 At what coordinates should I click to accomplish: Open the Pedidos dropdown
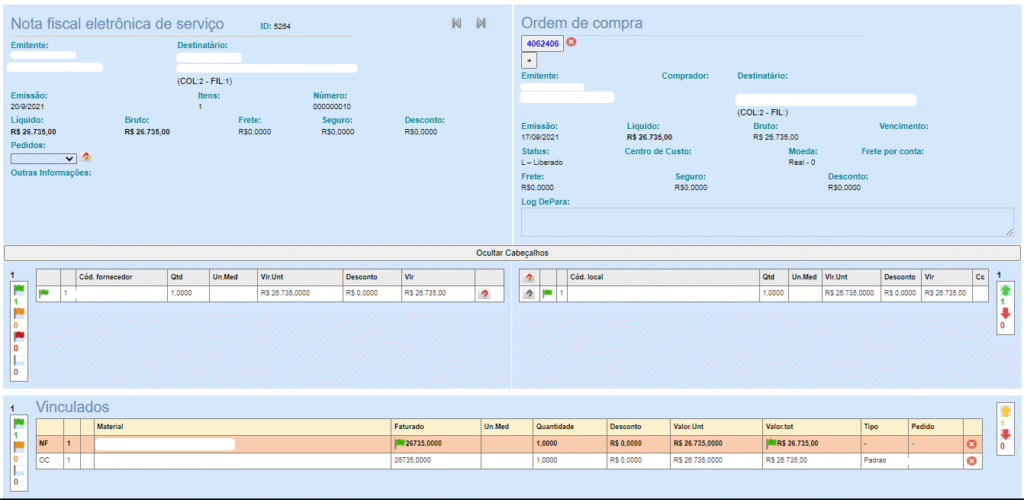point(44,158)
